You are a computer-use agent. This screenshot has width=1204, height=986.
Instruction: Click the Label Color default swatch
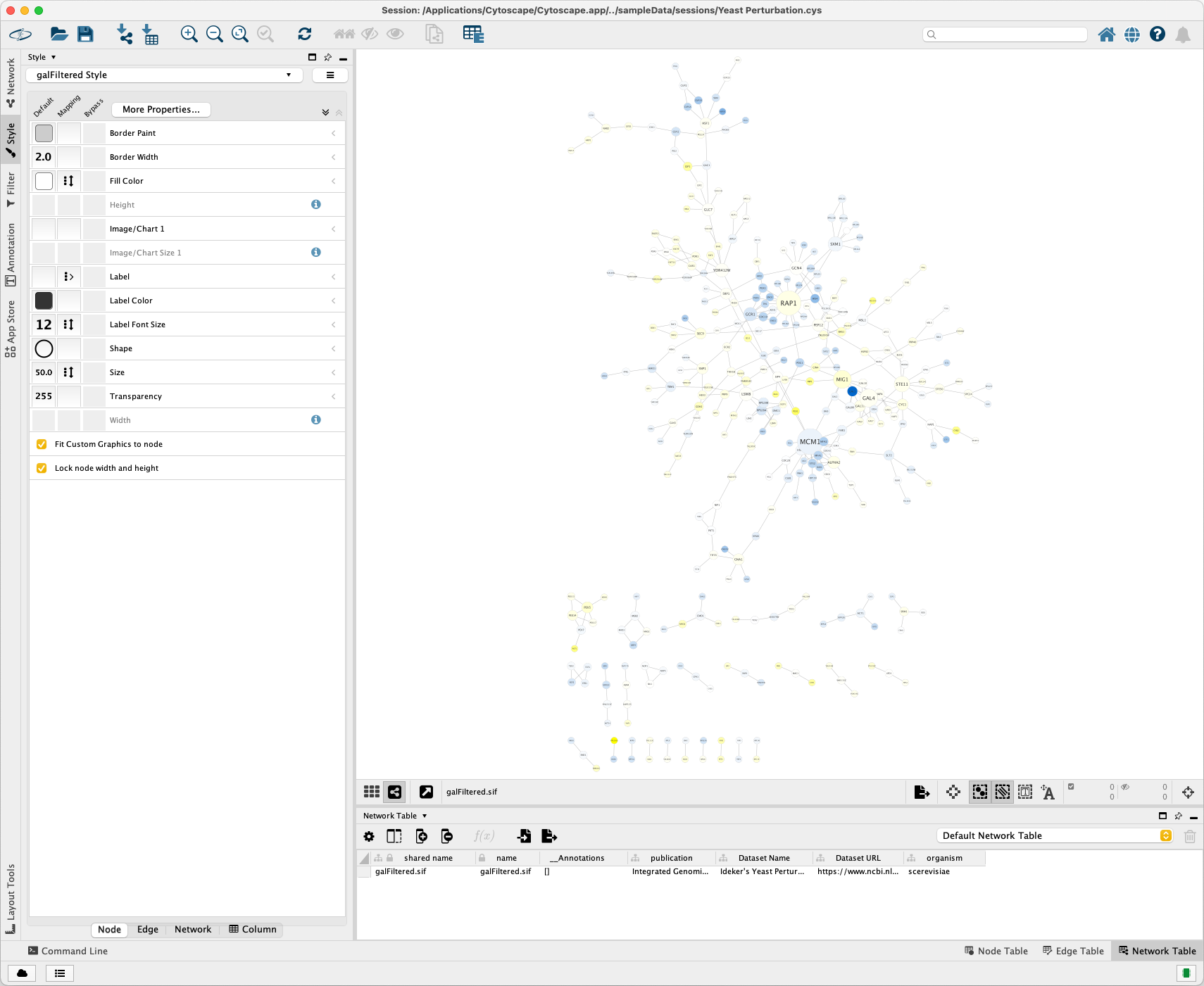coord(44,301)
